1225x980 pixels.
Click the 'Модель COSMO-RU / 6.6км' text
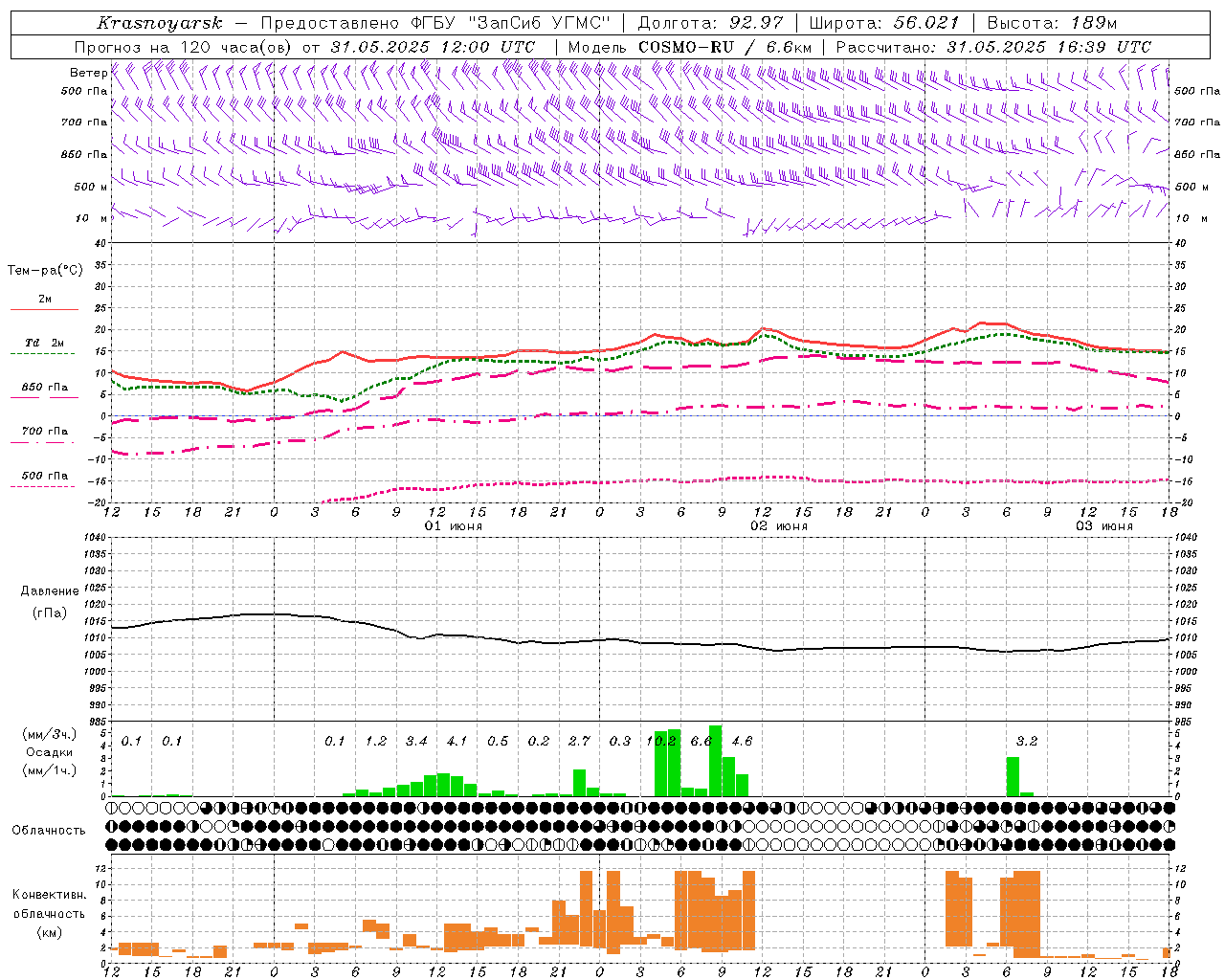tap(690, 47)
